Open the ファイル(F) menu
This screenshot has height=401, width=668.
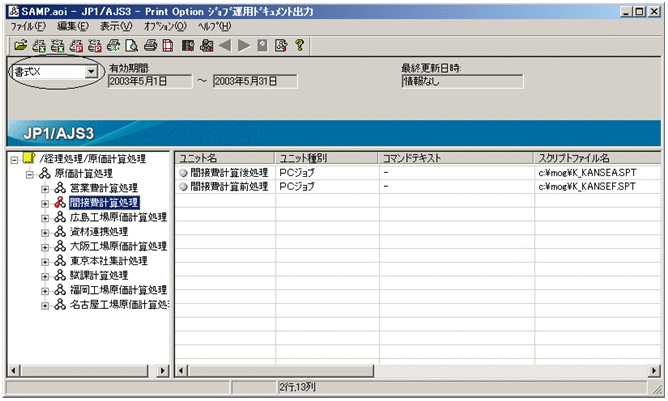28,26
